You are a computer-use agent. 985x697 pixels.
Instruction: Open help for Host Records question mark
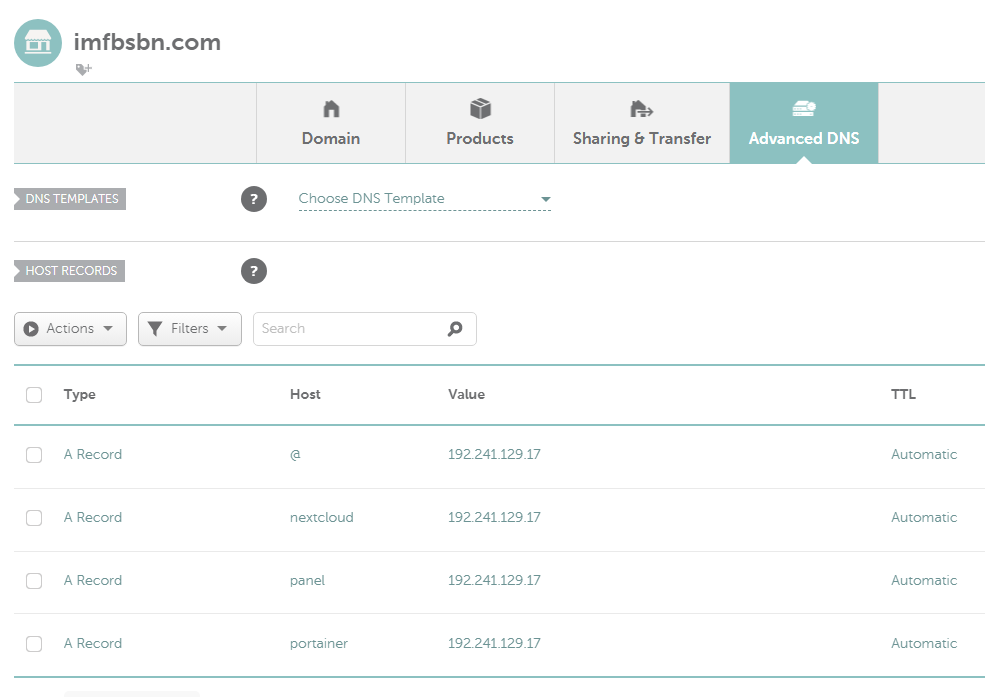[254, 271]
